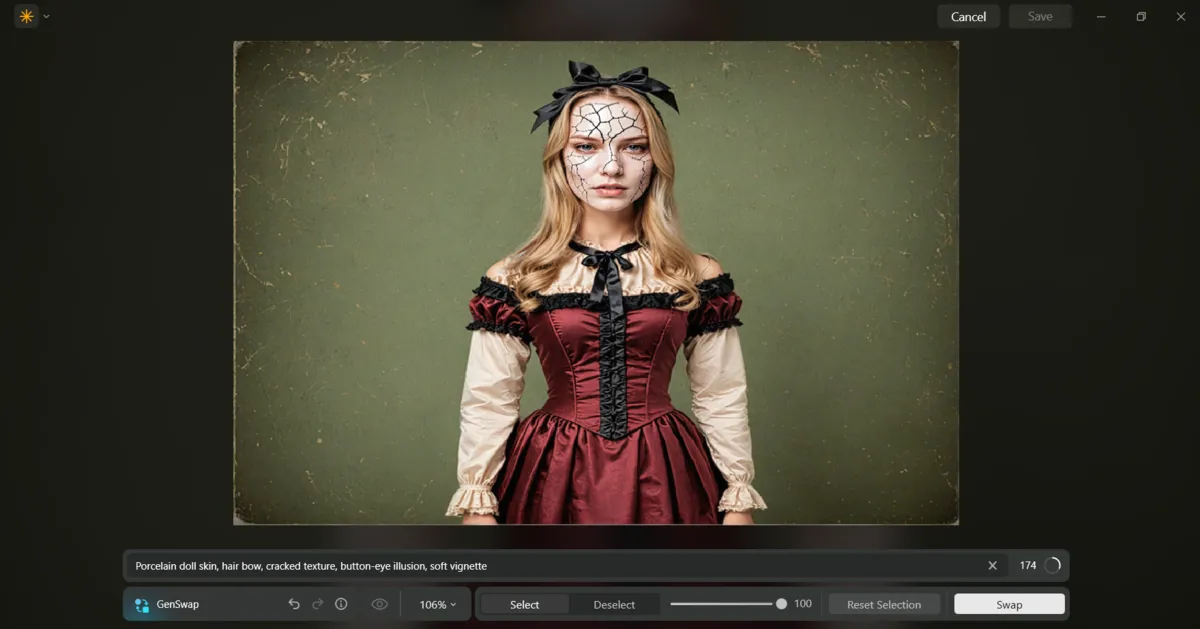Switch to Deselect mode
The height and width of the screenshot is (629, 1200).
click(x=614, y=603)
